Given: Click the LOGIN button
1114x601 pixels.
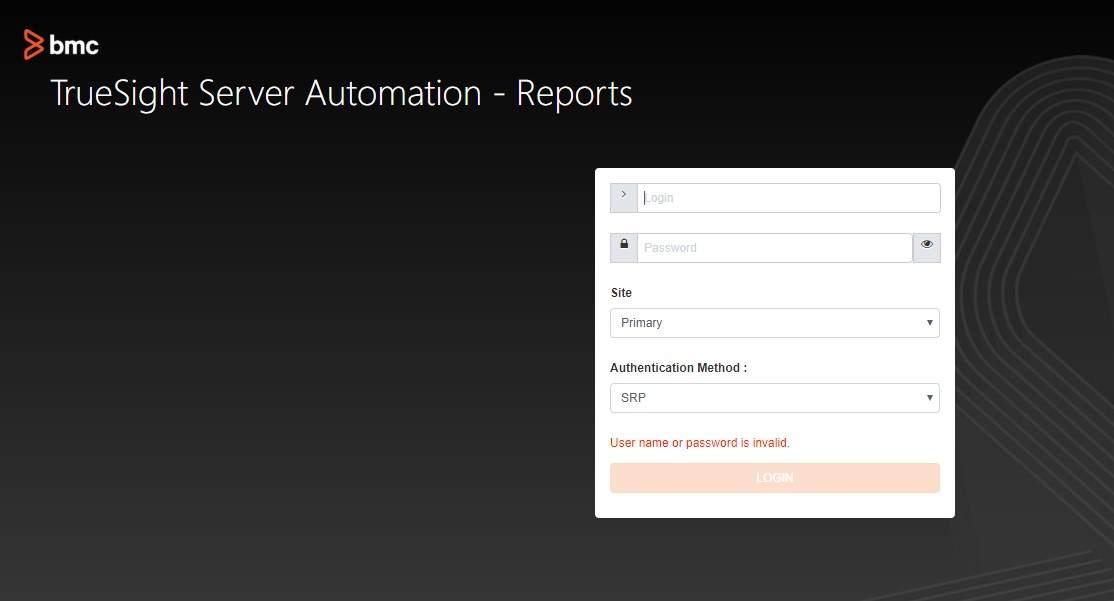Looking at the screenshot, I should [774, 478].
